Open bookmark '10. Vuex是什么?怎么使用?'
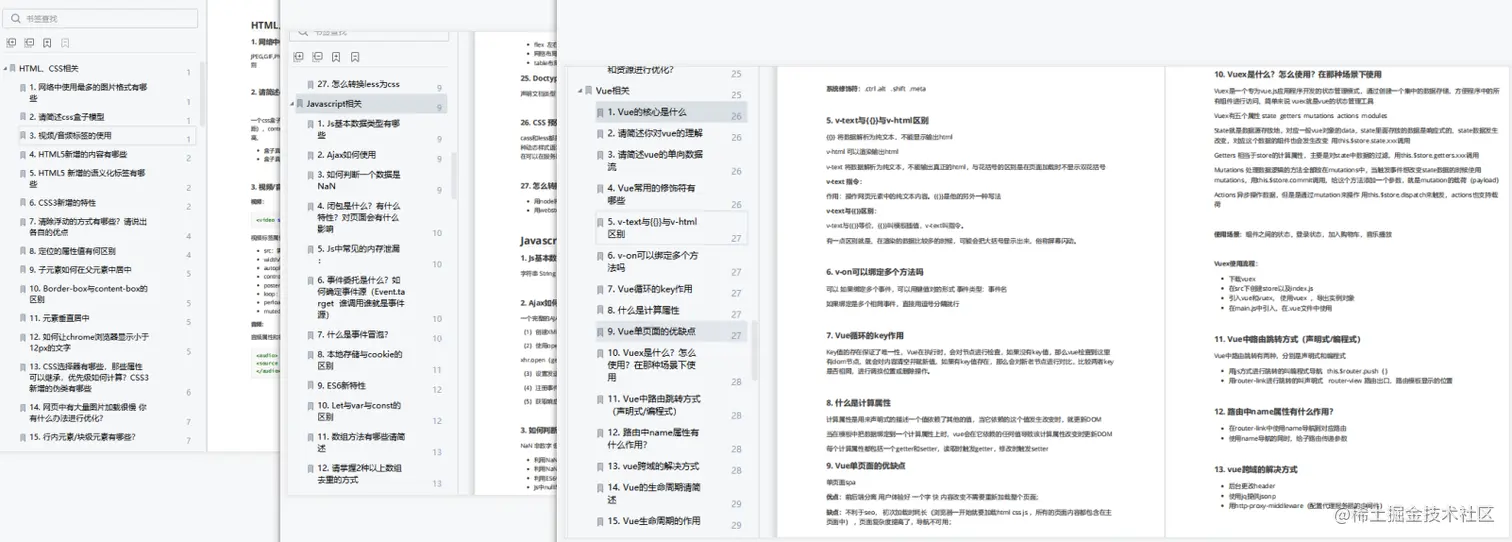The width and height of the screenshot is (1512, 542). [654, 364]
